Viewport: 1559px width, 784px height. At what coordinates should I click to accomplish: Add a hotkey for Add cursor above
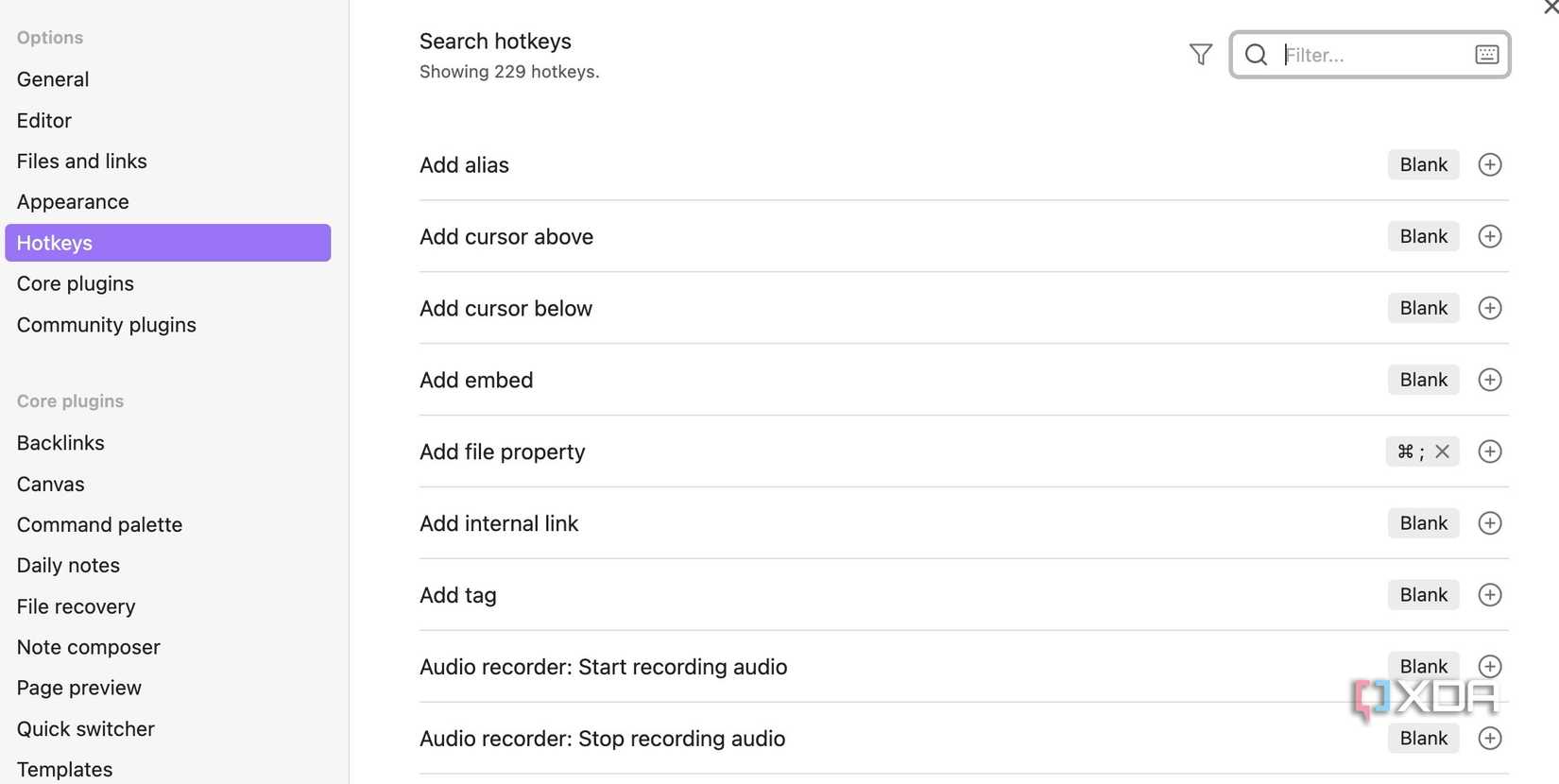point(1489,236)
